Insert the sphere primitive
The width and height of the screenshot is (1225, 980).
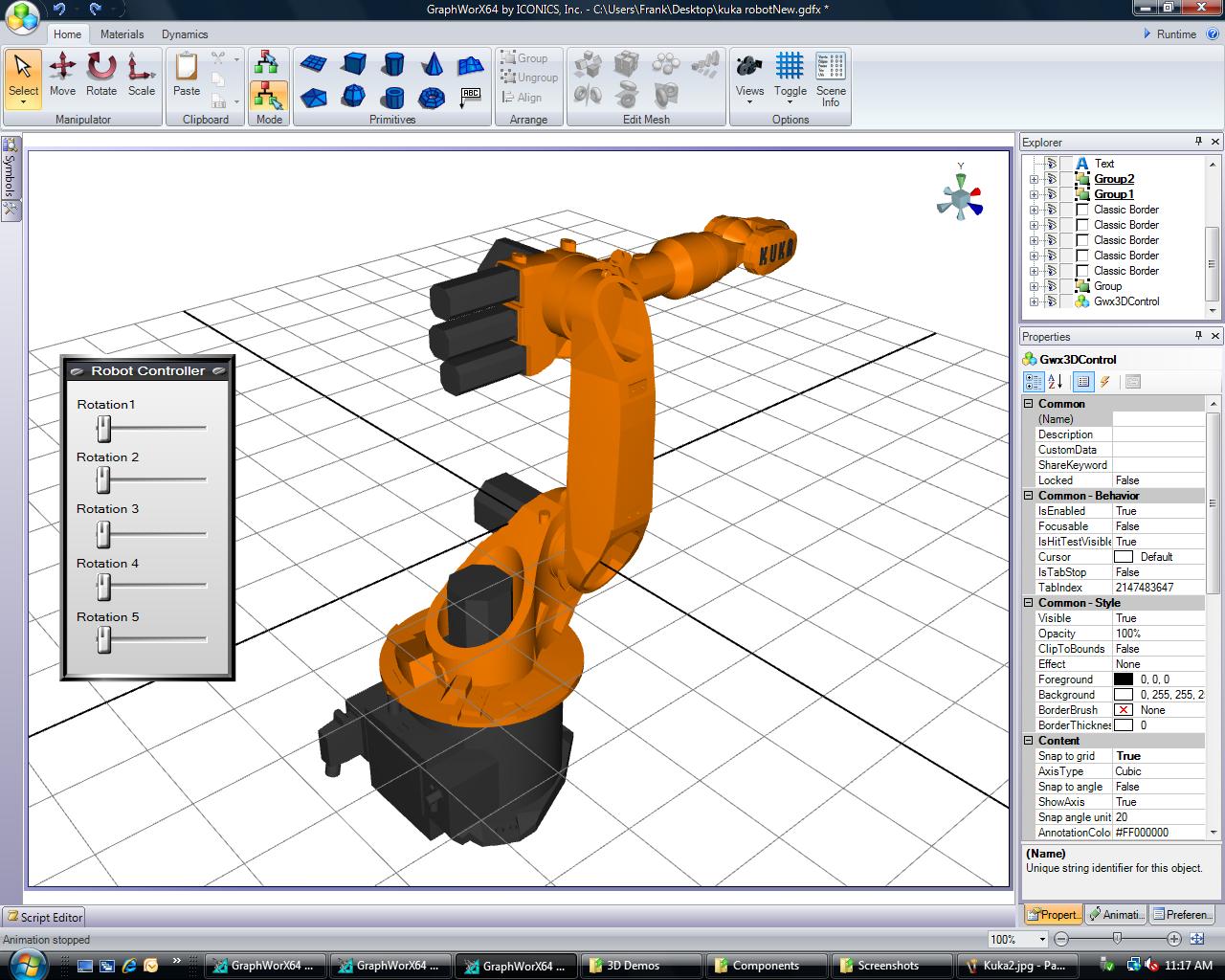click(x=353, y=97)
